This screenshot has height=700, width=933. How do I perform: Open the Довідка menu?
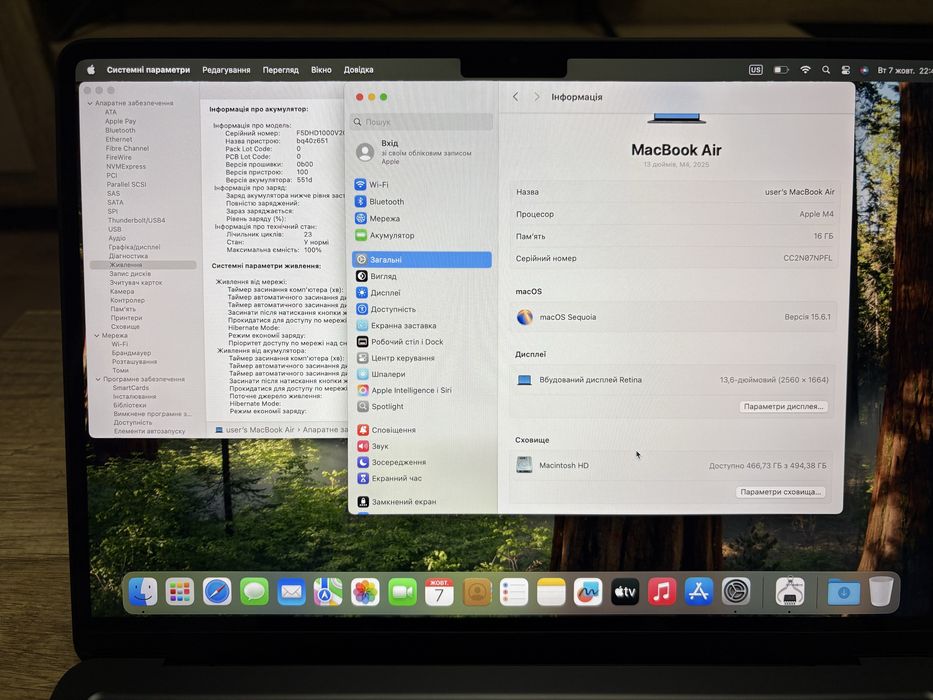coord(358,70)
